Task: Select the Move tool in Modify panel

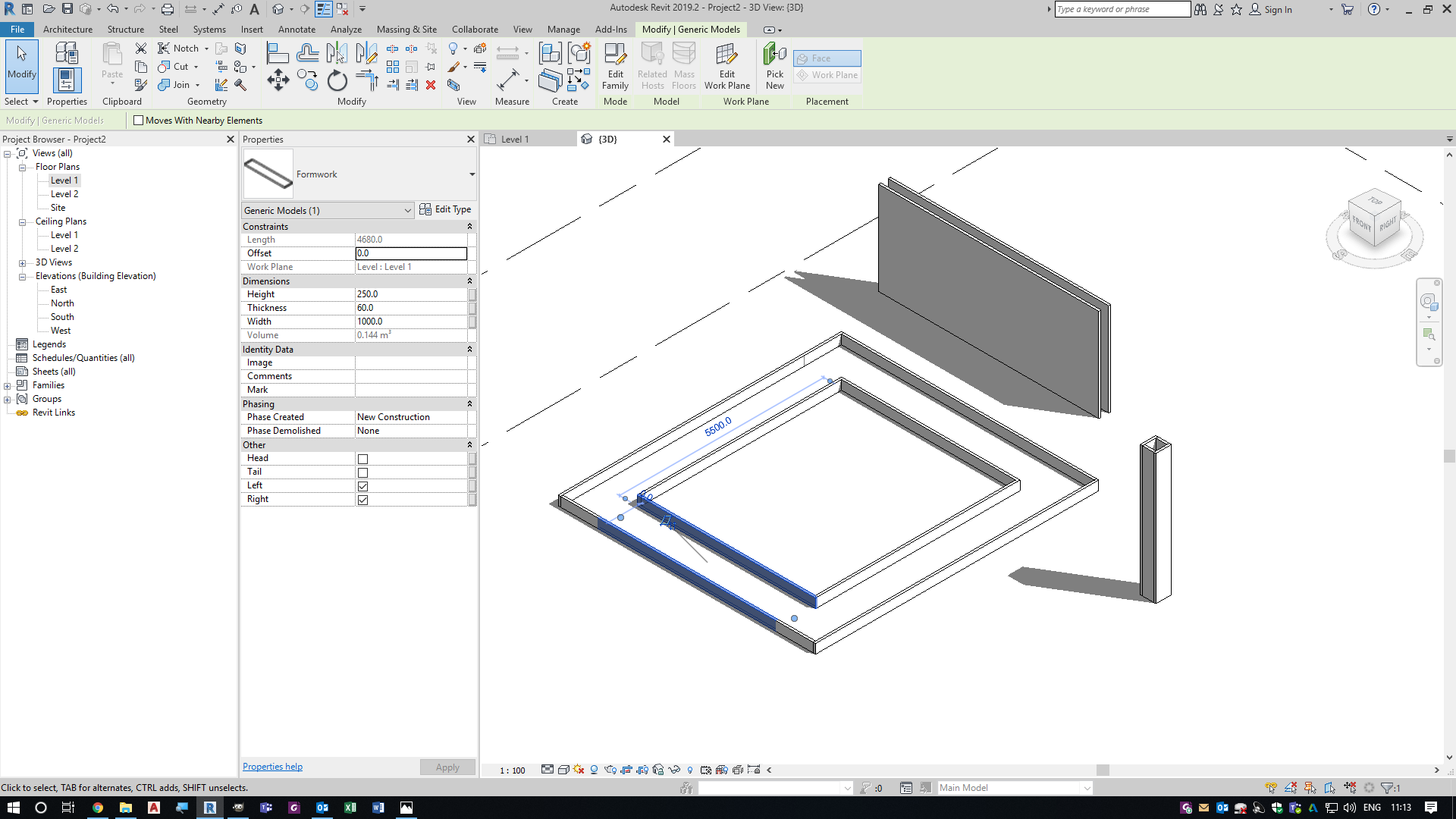Action: (x=278, y=80)
